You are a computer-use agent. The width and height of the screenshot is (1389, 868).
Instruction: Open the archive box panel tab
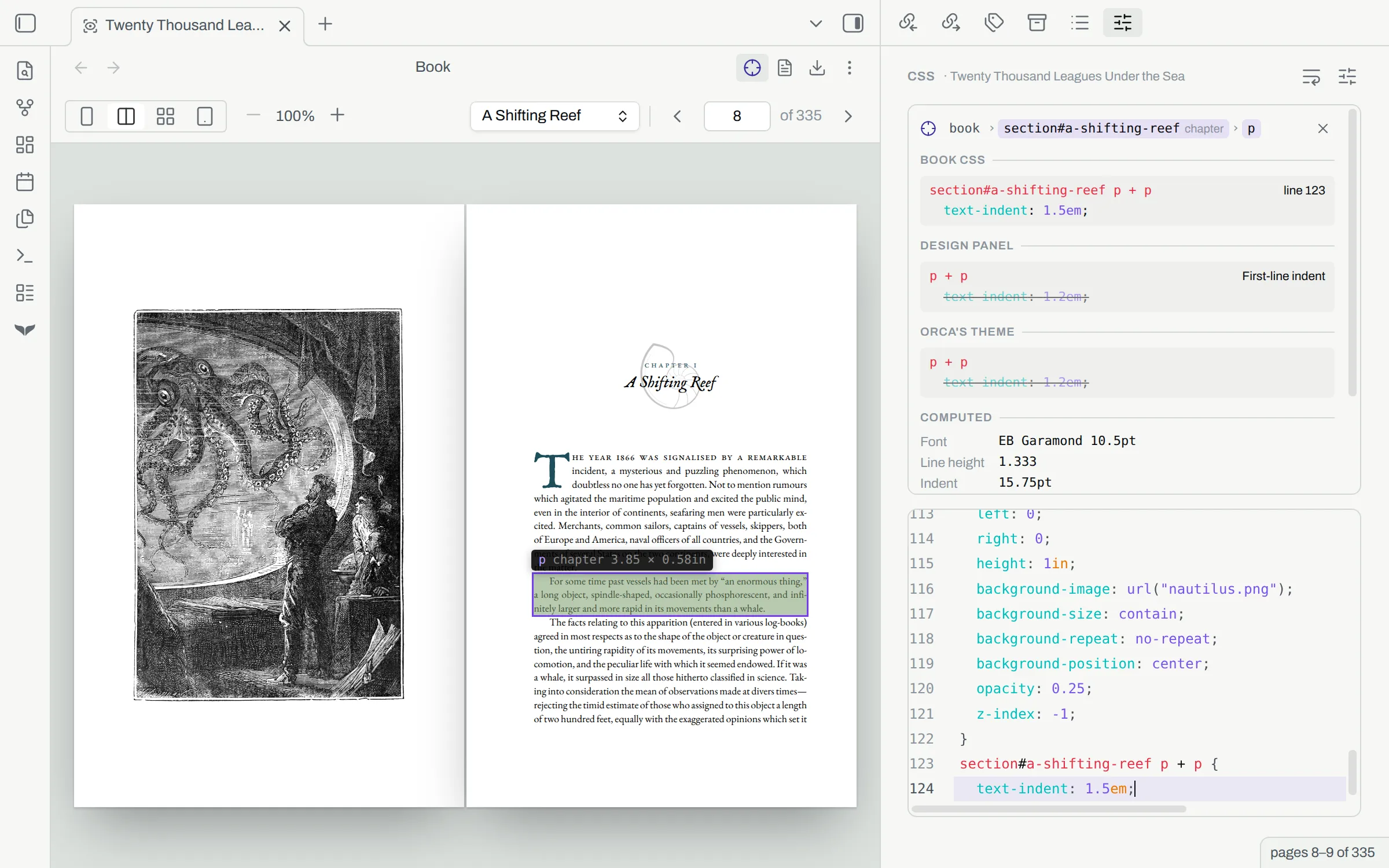point(1037,23)
